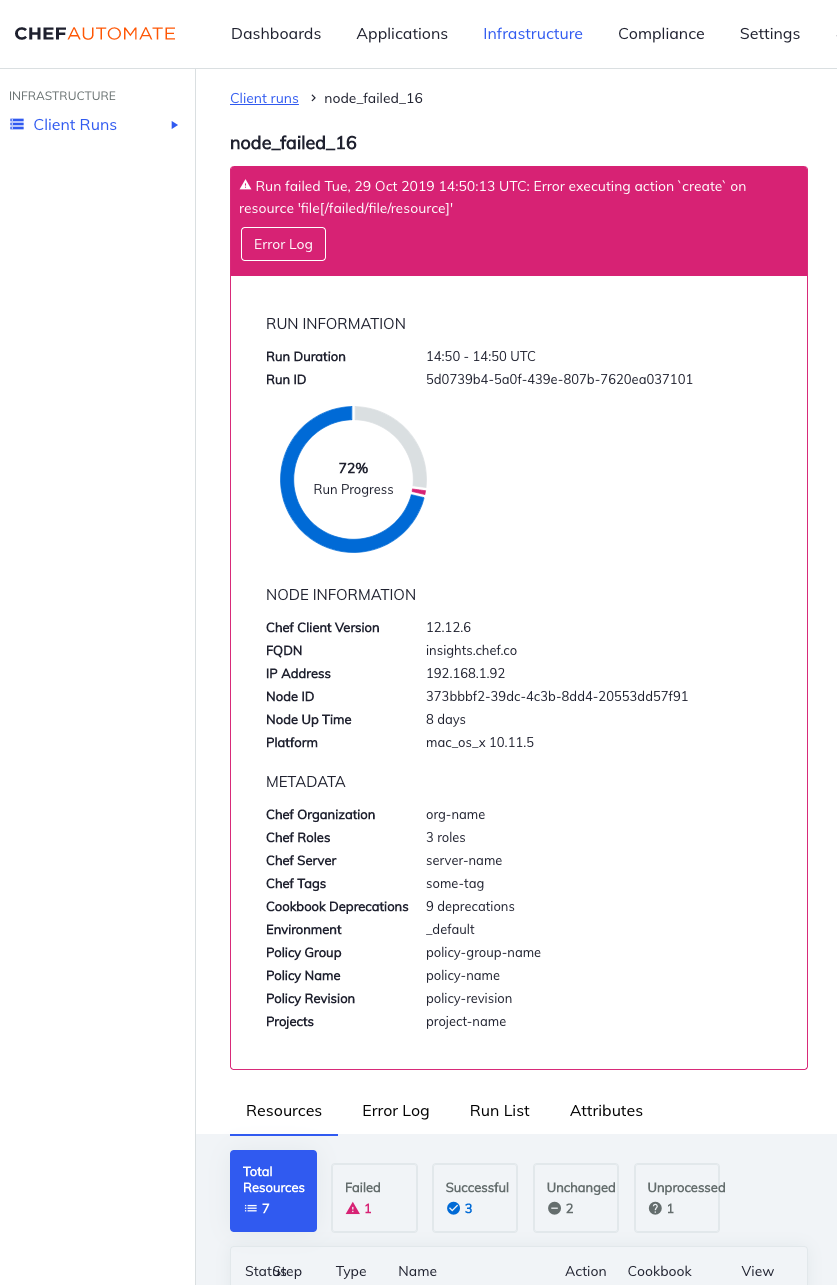Follow the Client runs breadcrumb link
The image size is (837, 1285).
pyautogui.click(x=264, y=98)
